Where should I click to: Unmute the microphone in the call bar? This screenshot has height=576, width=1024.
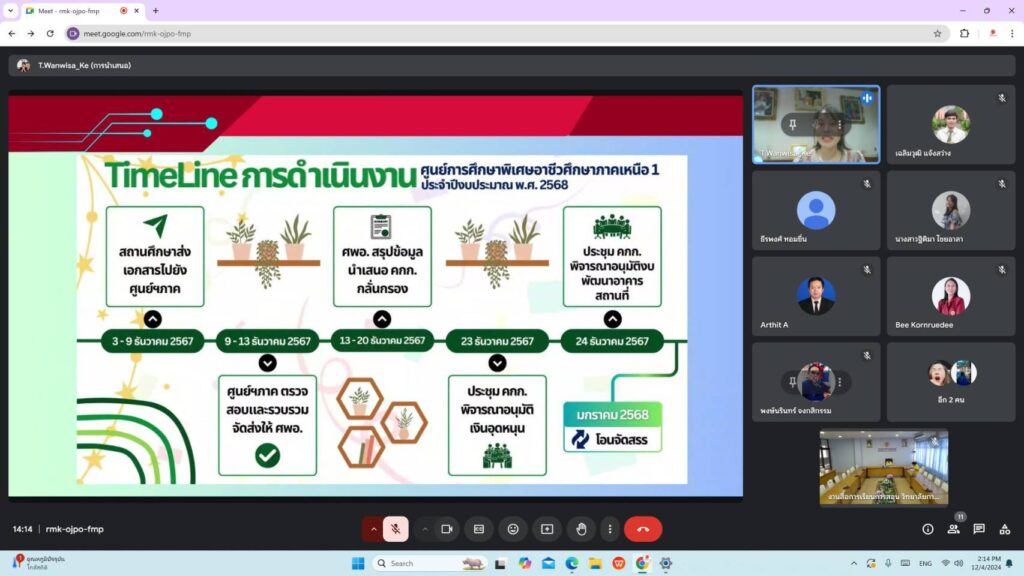tap(396, 529)
